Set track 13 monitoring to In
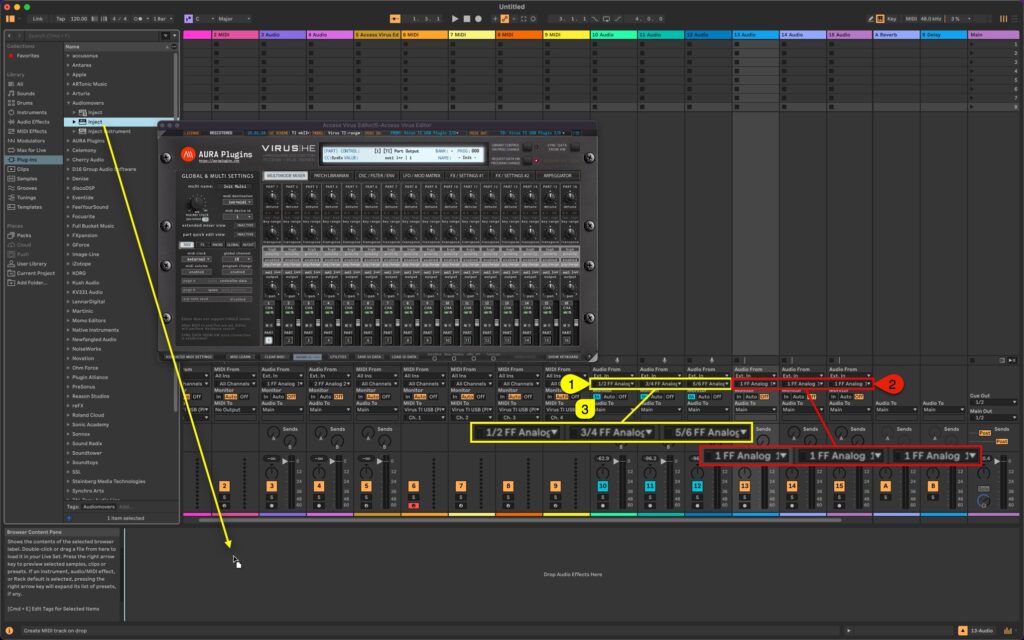 click(739, 396)
